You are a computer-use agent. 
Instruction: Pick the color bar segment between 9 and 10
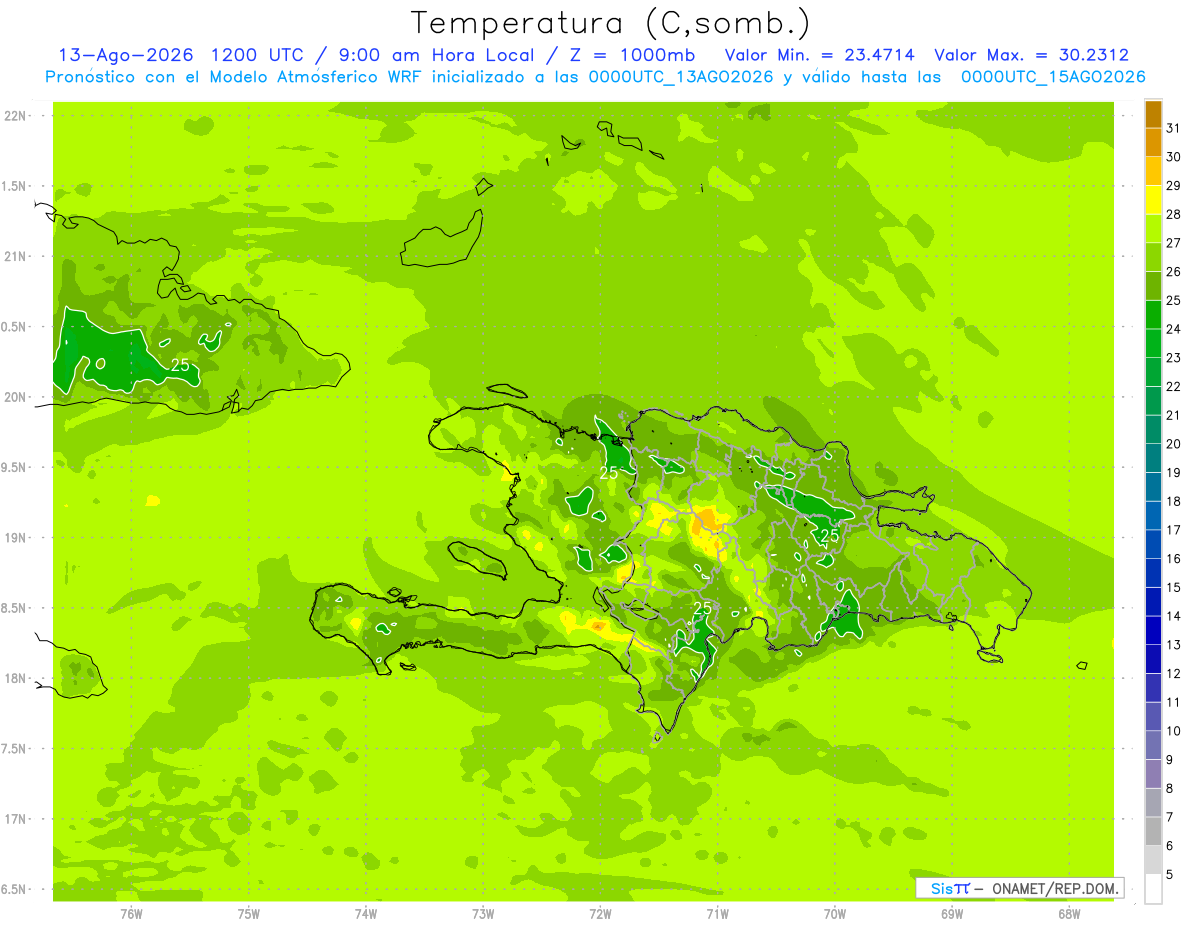1153,745
